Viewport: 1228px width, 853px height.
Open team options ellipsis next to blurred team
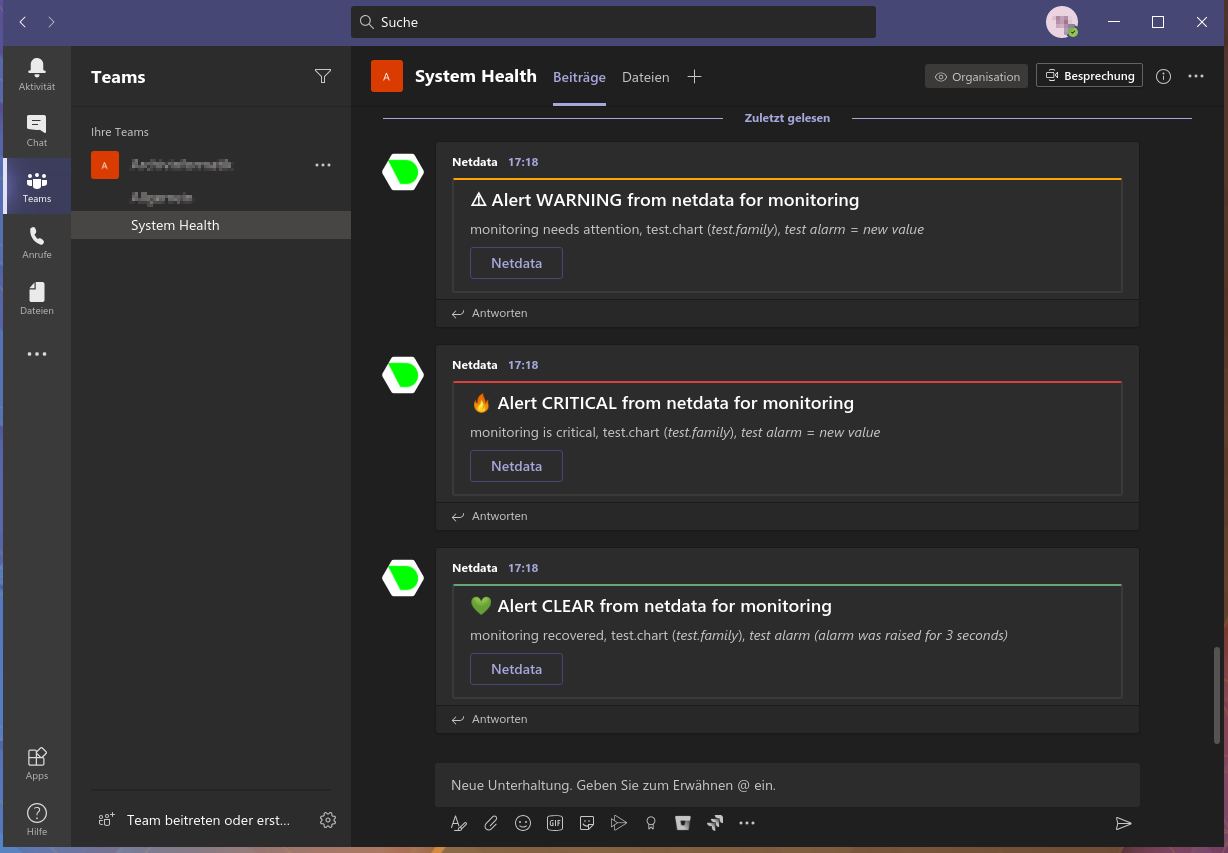(x=323, y=165)
